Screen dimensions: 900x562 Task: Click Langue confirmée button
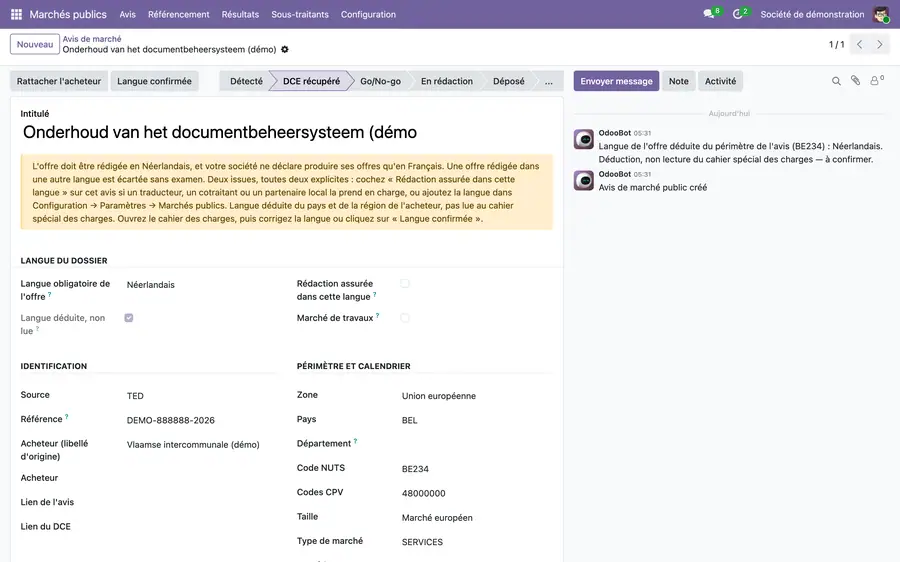click(x=154, y=82)
